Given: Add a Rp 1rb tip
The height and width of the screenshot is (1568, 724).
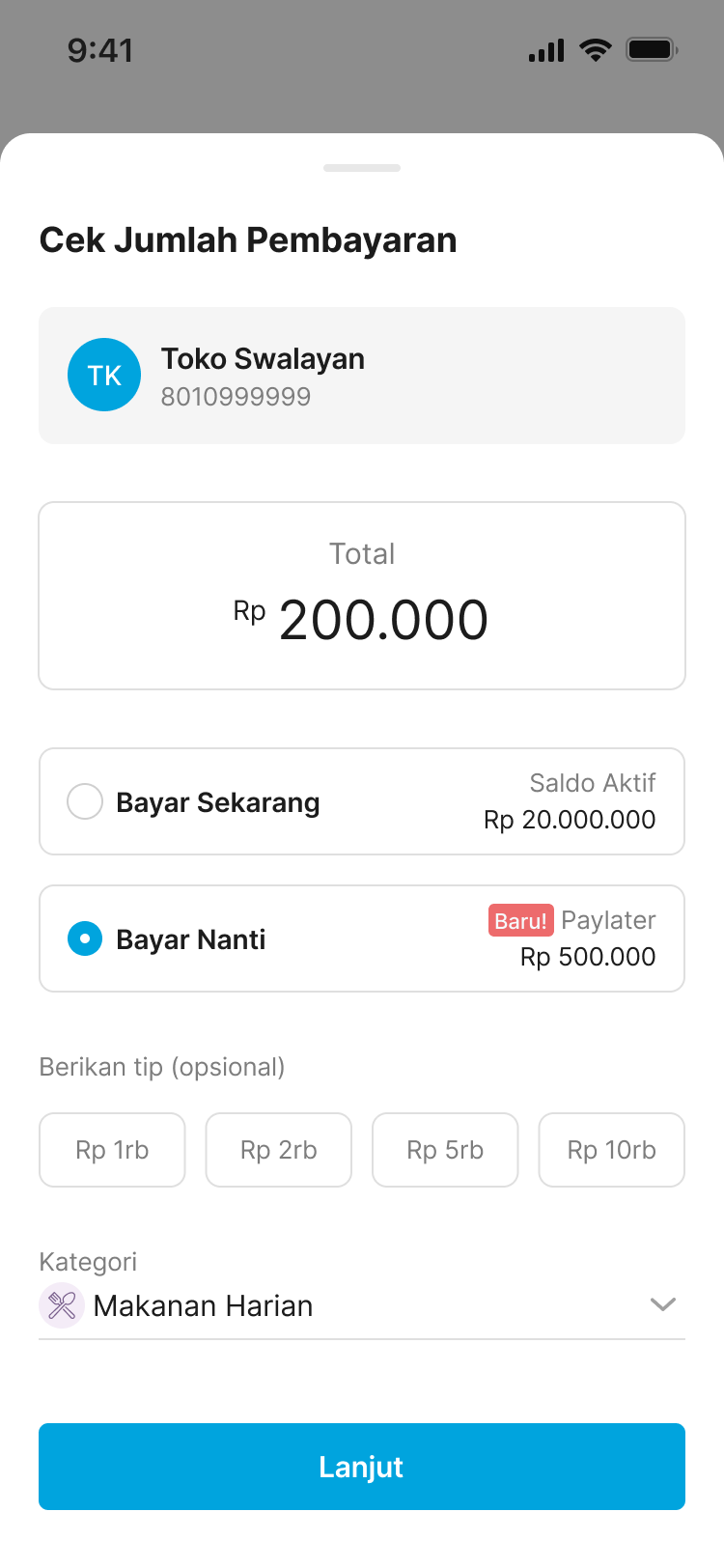Looking at the screenshot, I should (x=112, y=1150).
